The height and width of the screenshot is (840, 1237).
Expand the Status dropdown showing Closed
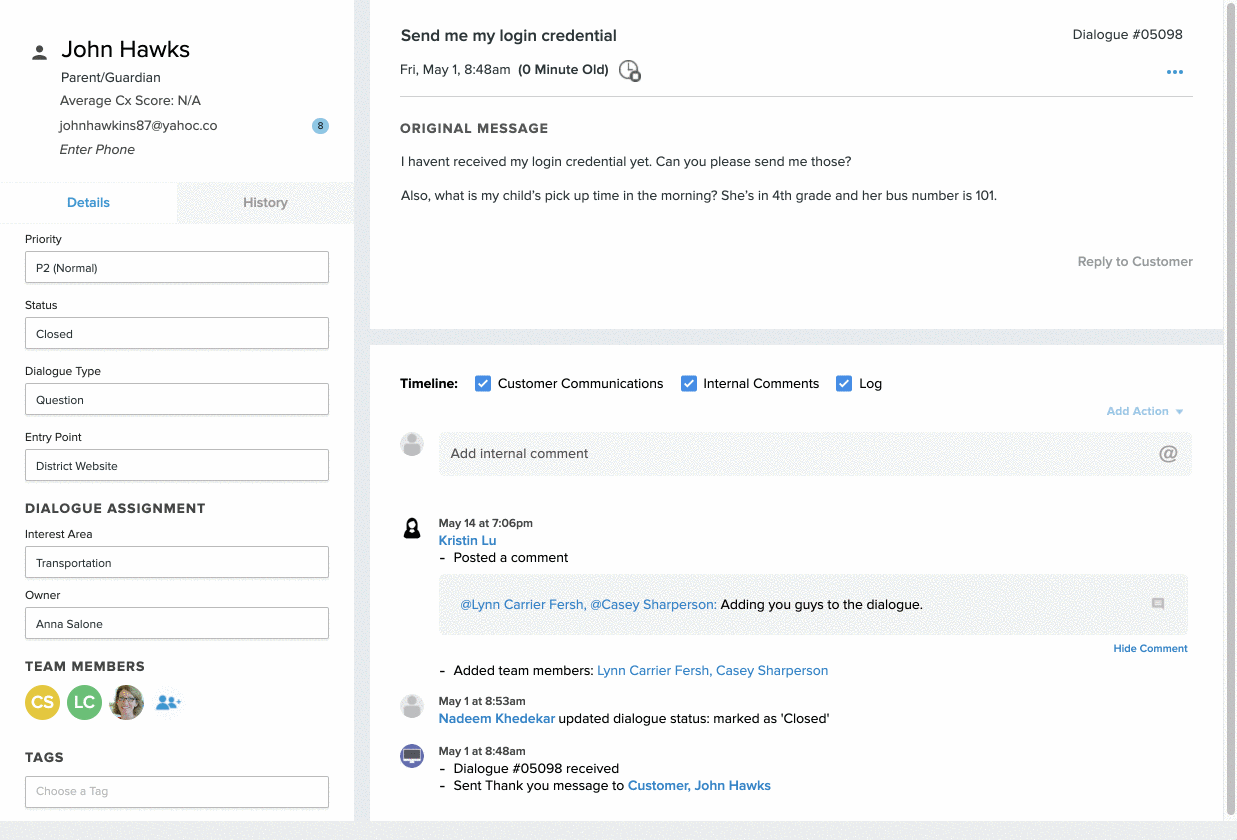pyautogui.click(x=177, y=334)
